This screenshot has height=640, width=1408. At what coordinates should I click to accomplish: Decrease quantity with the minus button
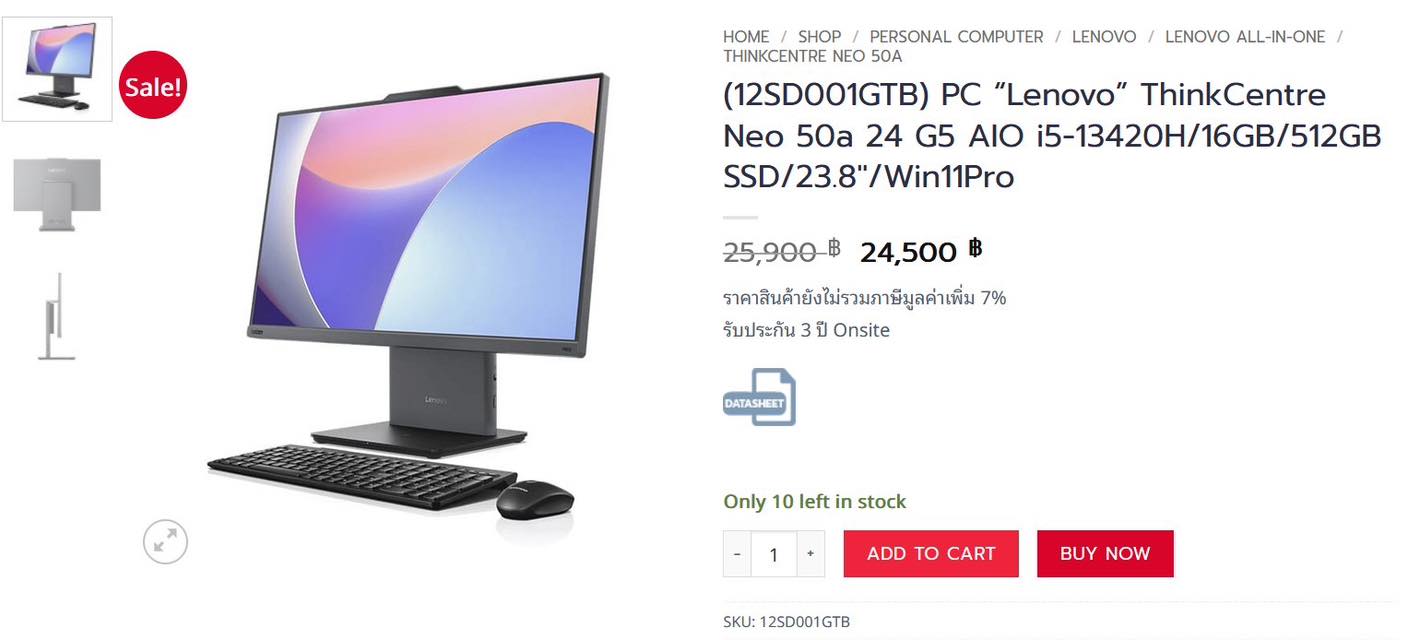click(x=737, y=554)
